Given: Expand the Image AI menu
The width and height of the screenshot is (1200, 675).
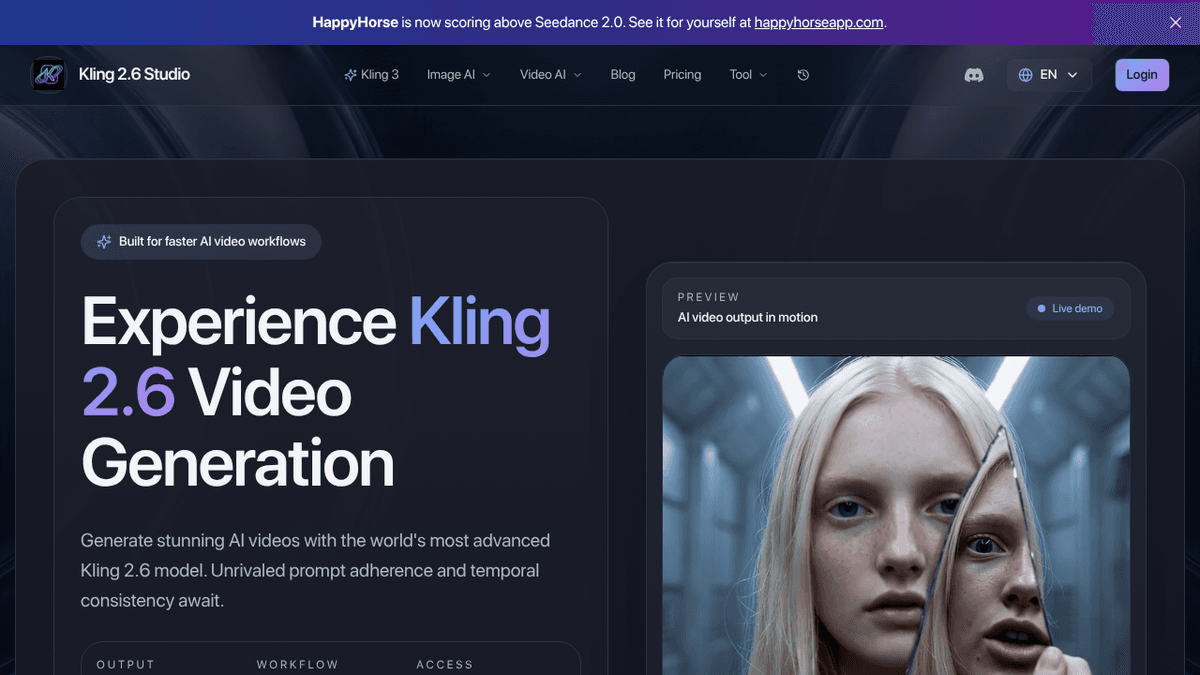Looking at the screenshot, I should tap(459, 75).
